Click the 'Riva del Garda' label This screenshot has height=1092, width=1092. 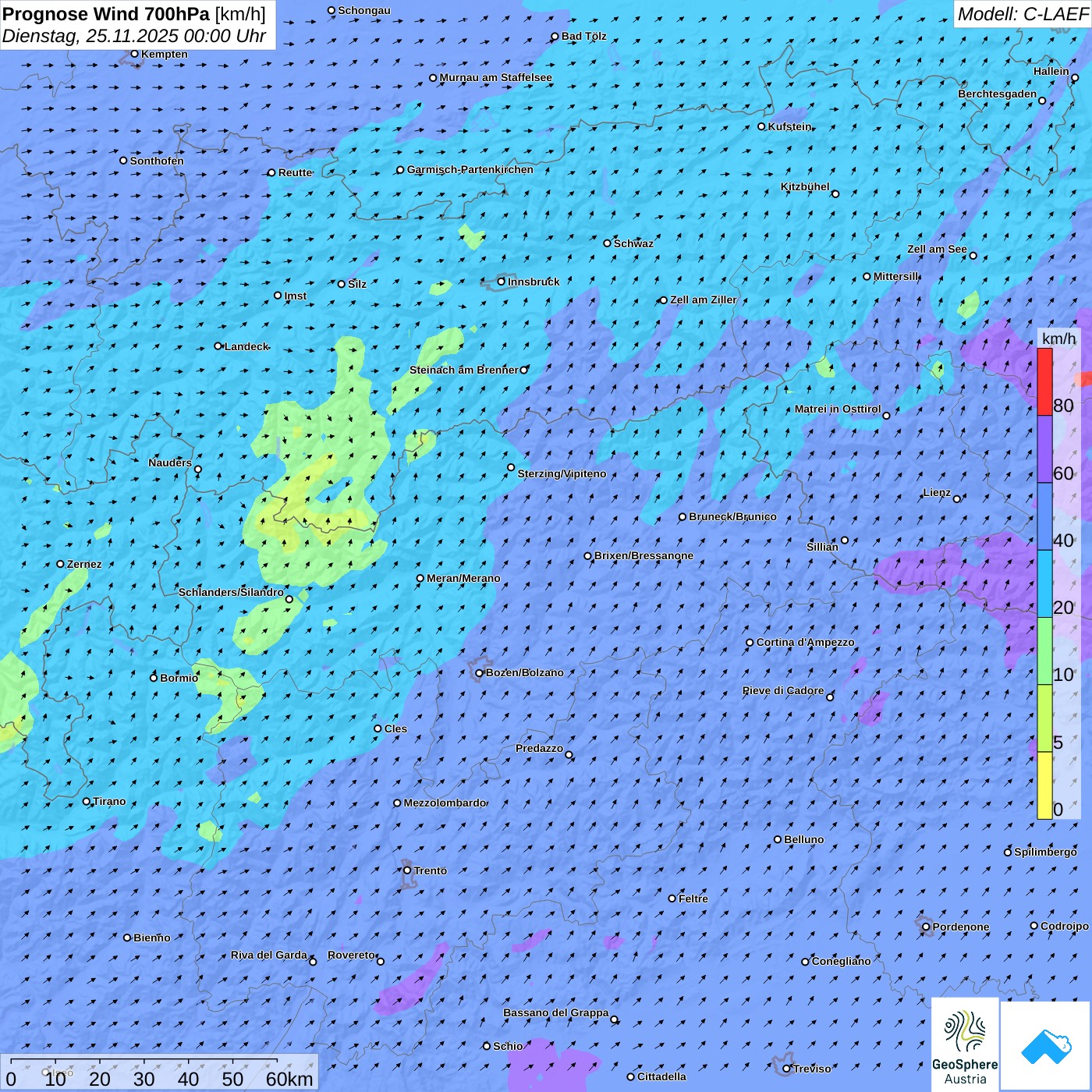coord(269,955)
